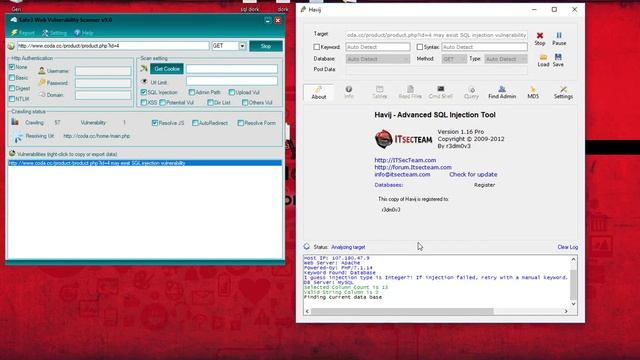Toggle the None authentication checkbox
The height and width of the screenshot is (360, 640).
click(12, 67)
